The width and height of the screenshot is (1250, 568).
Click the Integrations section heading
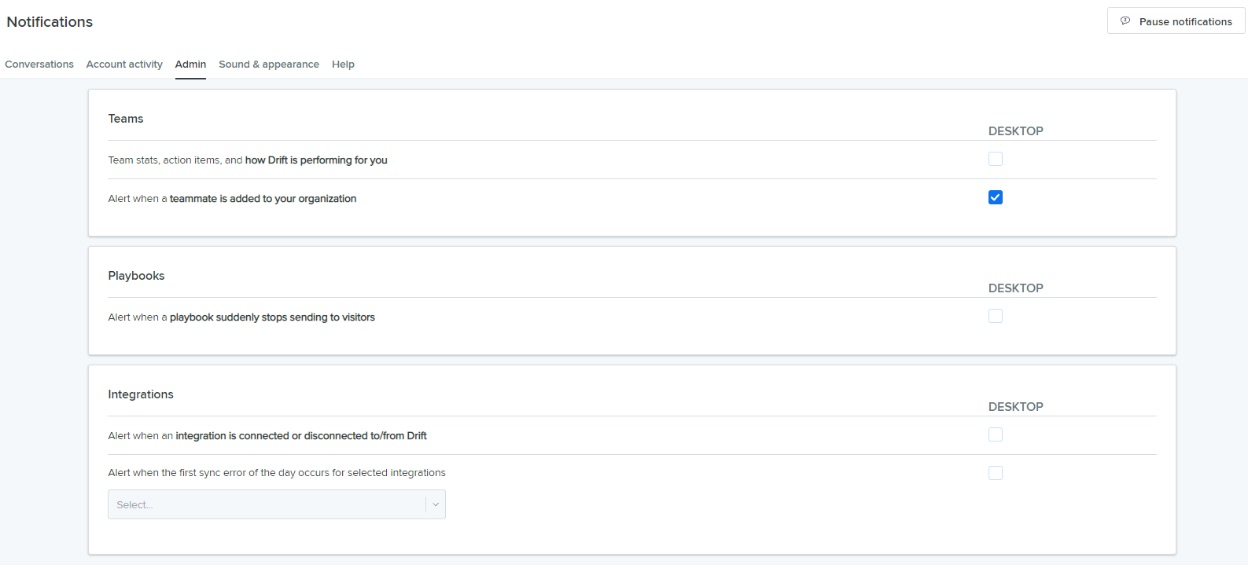pos(141,394)
